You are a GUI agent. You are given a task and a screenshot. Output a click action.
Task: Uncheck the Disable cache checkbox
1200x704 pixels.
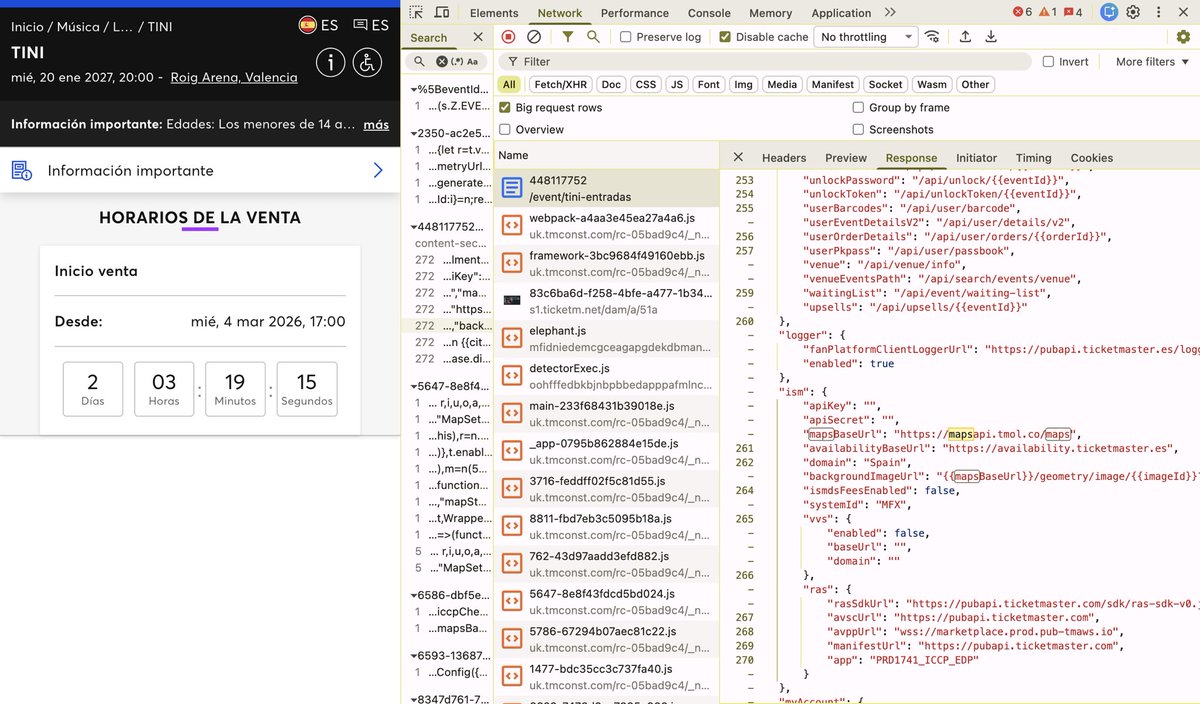725,37
